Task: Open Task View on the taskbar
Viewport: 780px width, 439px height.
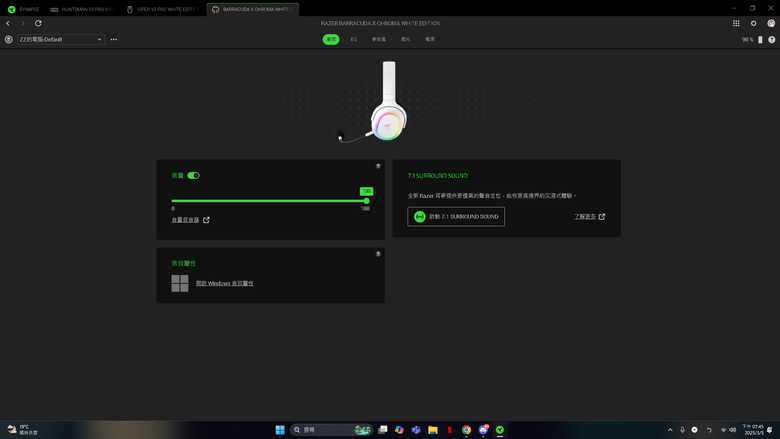Action: (383, 430)
